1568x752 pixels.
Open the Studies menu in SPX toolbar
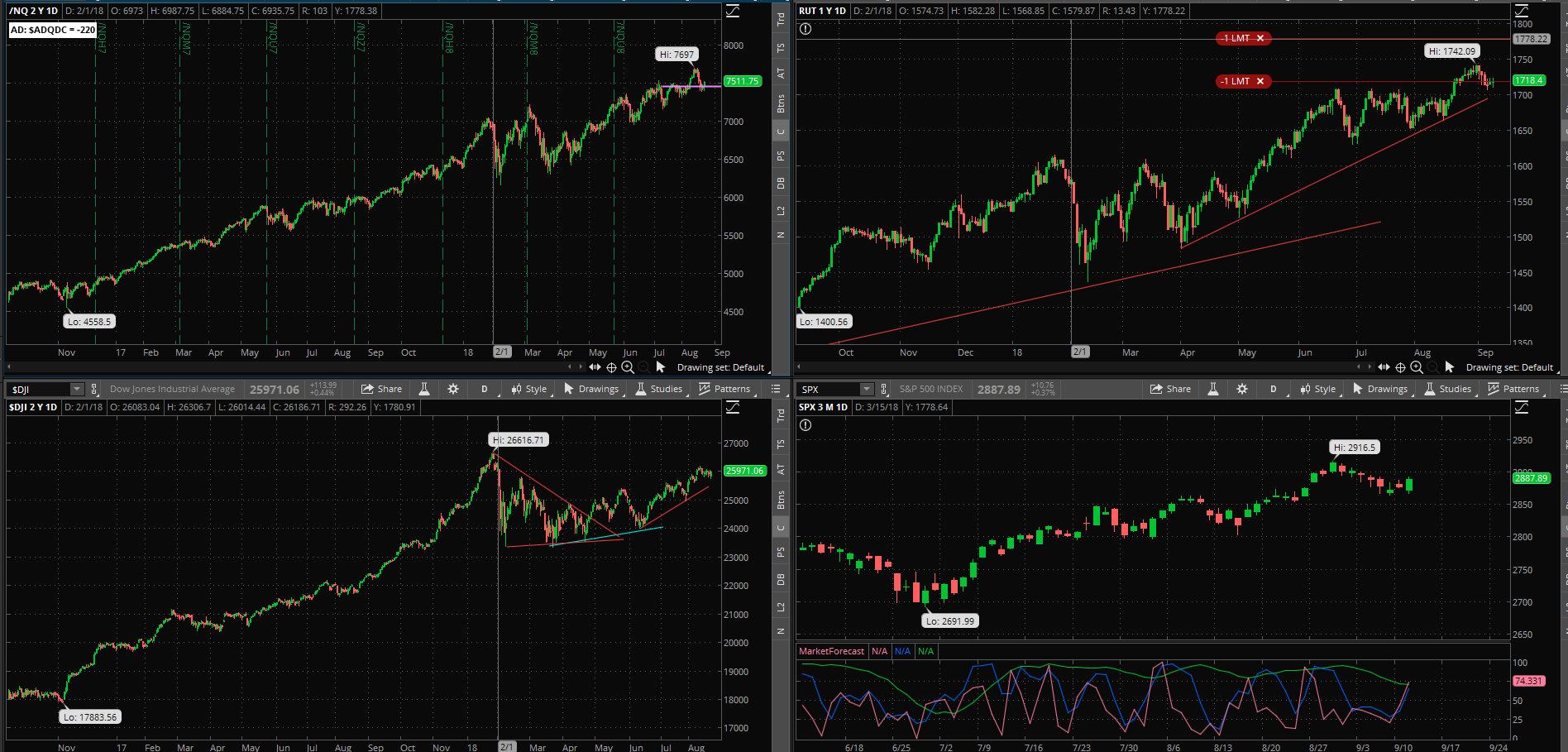point(1448,389)
